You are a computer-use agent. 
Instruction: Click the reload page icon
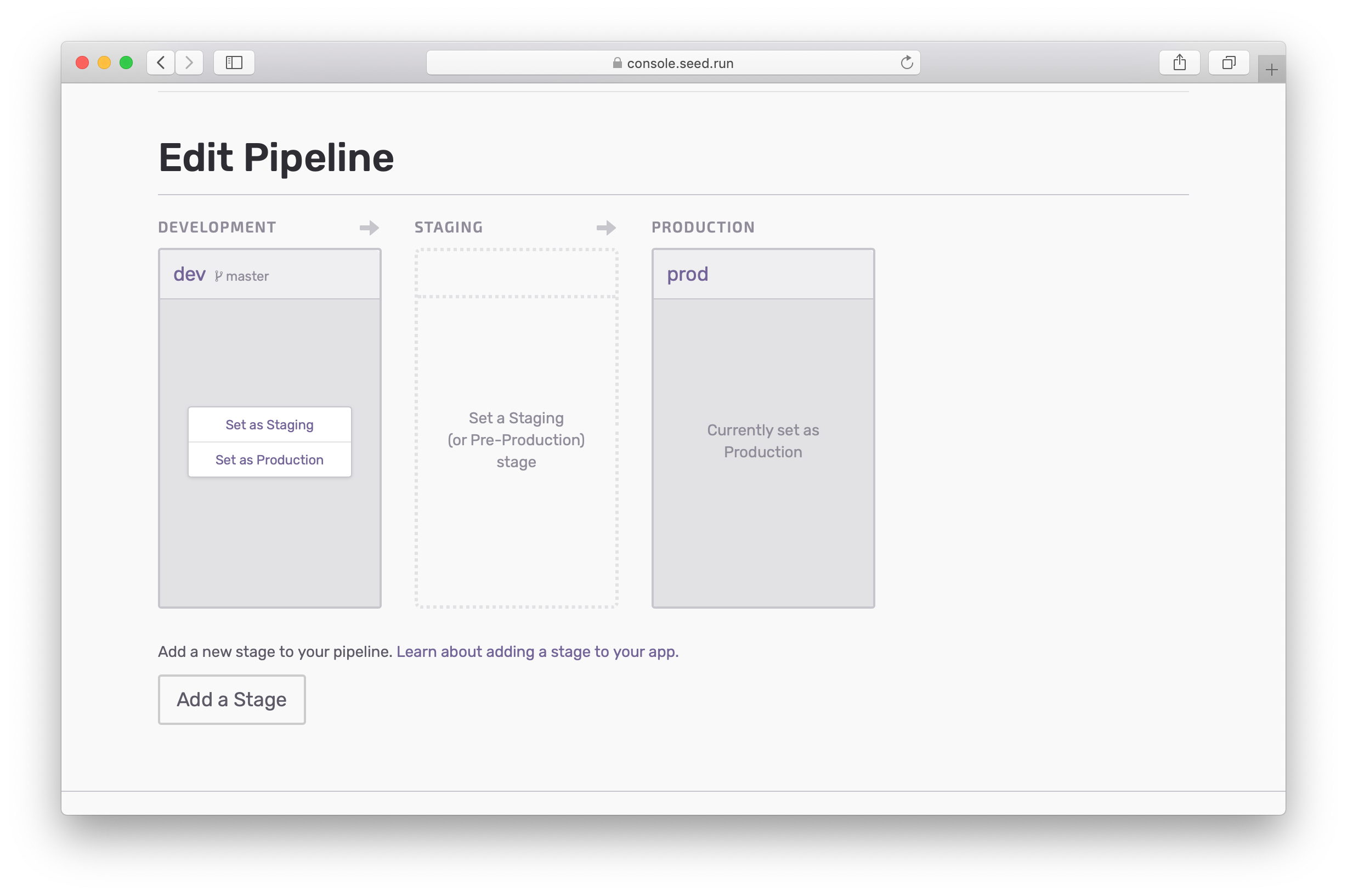point(907,63)
